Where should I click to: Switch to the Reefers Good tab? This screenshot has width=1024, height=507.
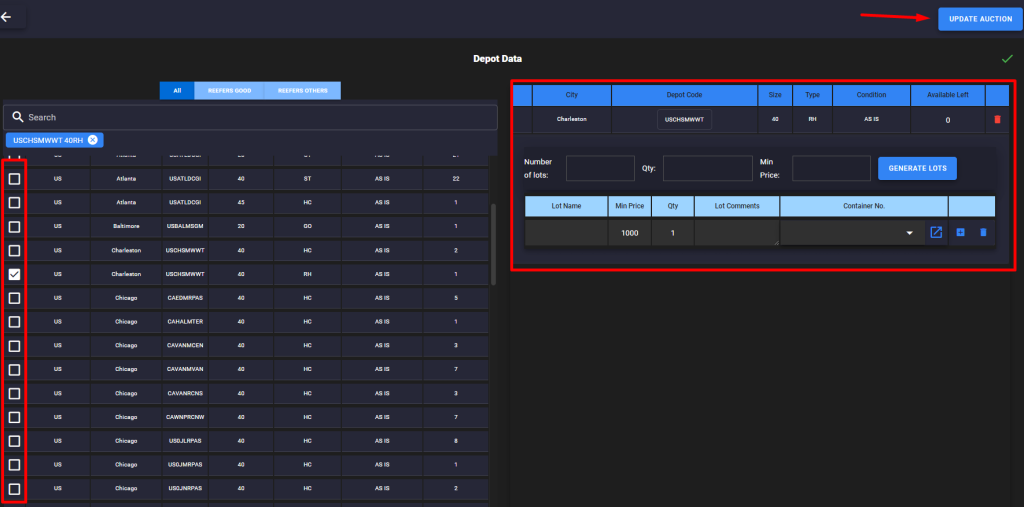(228, 91)
